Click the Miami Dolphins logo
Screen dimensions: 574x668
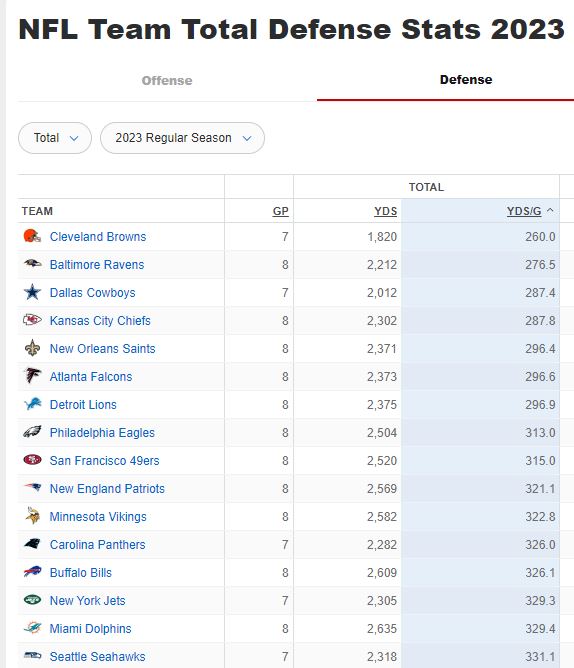coord(32,628)
